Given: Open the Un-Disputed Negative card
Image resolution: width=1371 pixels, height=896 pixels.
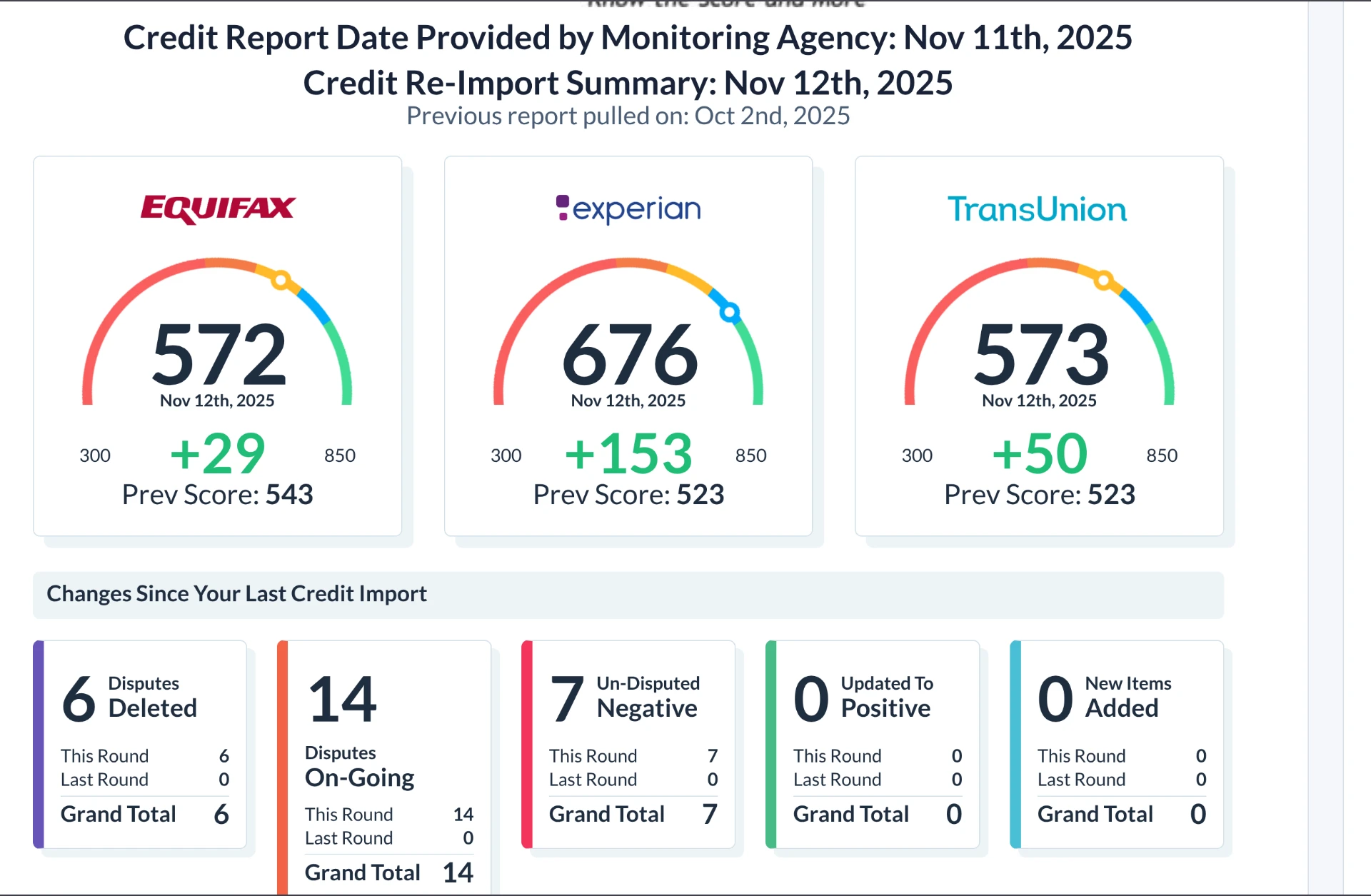Looking at the screenshot, I should [x=628, y=744].
